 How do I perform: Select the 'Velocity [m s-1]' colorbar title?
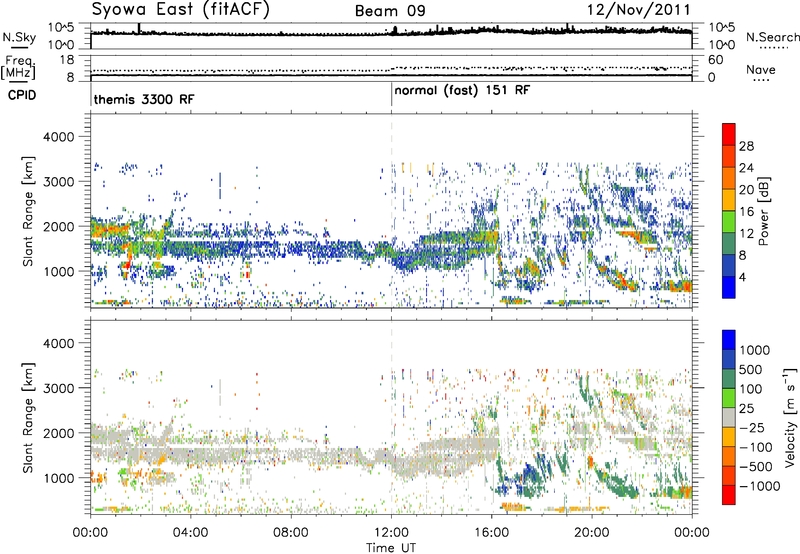pyautogui.click(x=790, y=417)
